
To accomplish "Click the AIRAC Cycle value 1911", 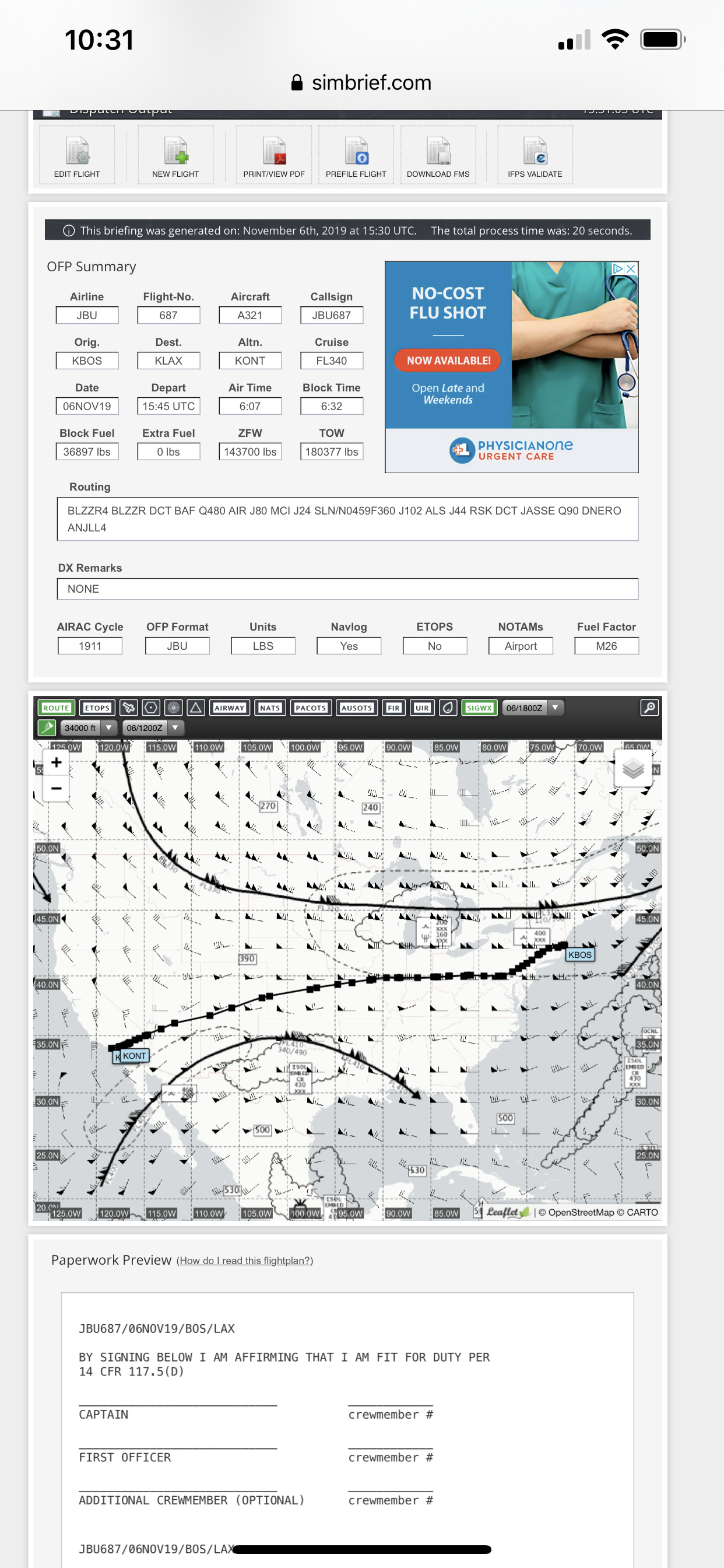I will (x=90, y=646).
